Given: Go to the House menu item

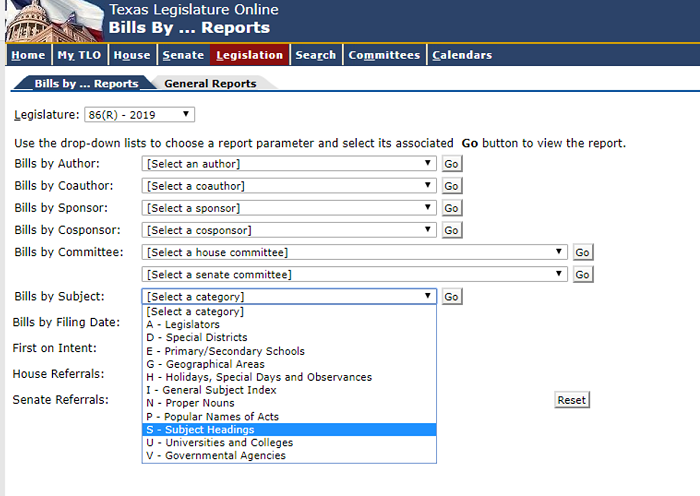Looking at the screenshot, I should 132,55.
